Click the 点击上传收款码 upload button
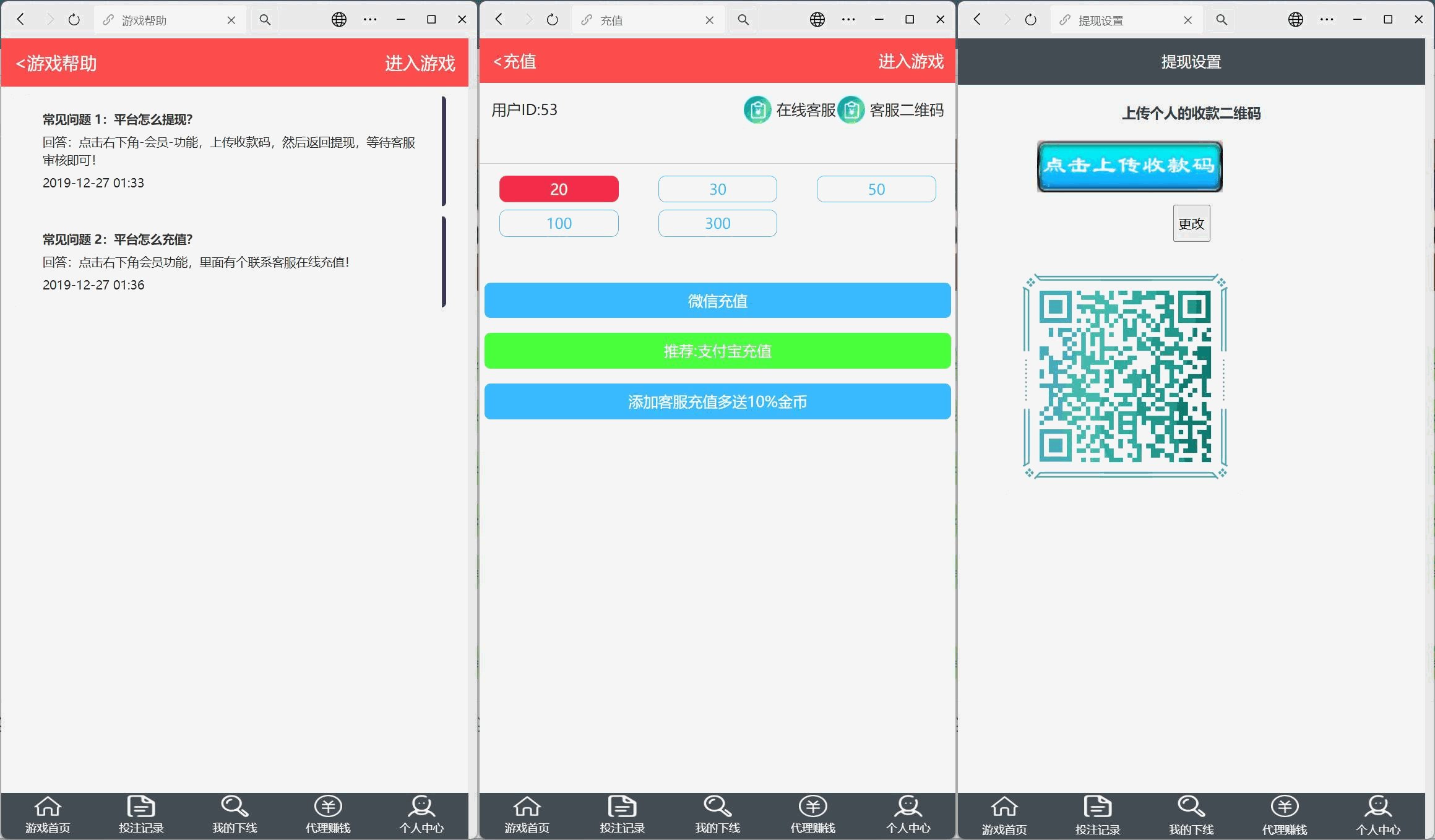 (1129, 166)
